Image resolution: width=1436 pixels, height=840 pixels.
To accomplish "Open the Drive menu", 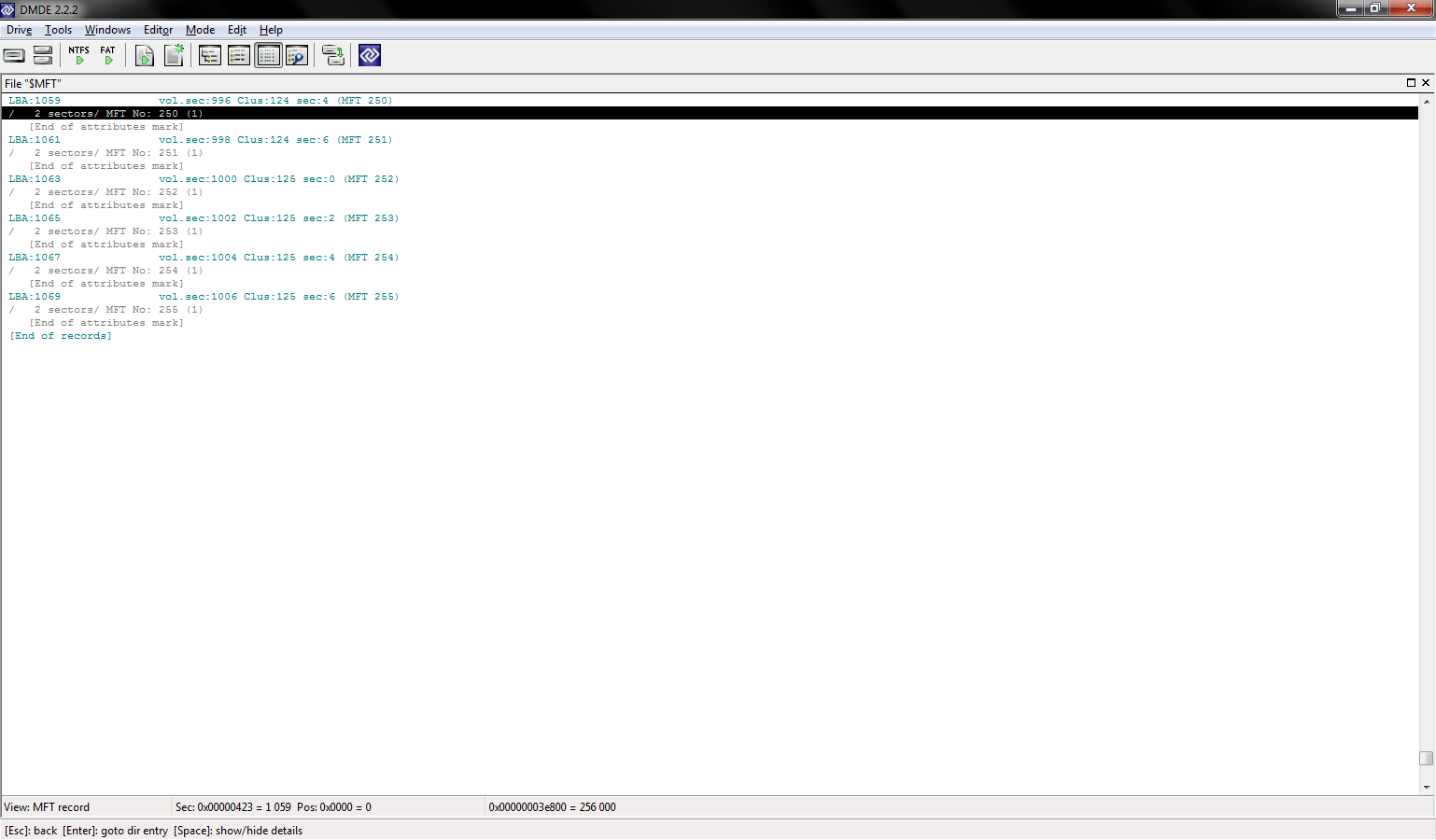I will pos(20,30).
